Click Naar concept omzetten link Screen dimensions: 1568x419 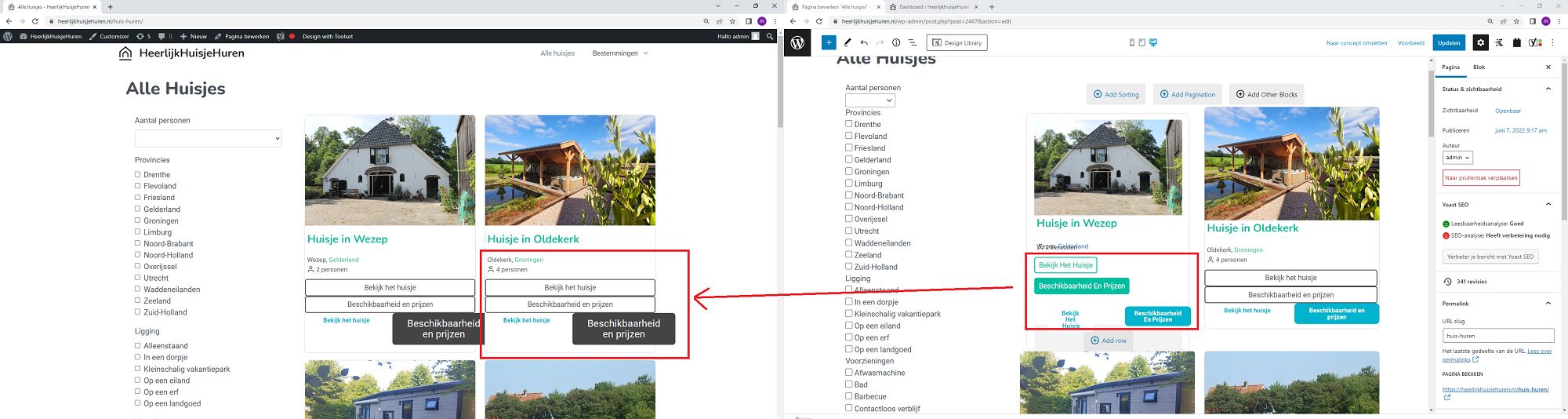pyautogui.click(x=1356, y=43)
